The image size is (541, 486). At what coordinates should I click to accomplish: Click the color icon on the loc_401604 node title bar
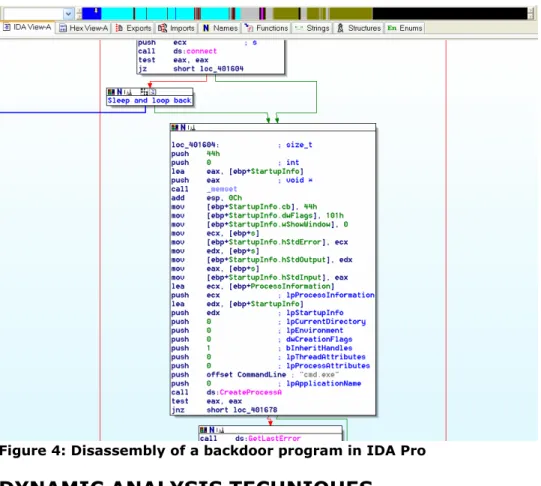(175, 128)
